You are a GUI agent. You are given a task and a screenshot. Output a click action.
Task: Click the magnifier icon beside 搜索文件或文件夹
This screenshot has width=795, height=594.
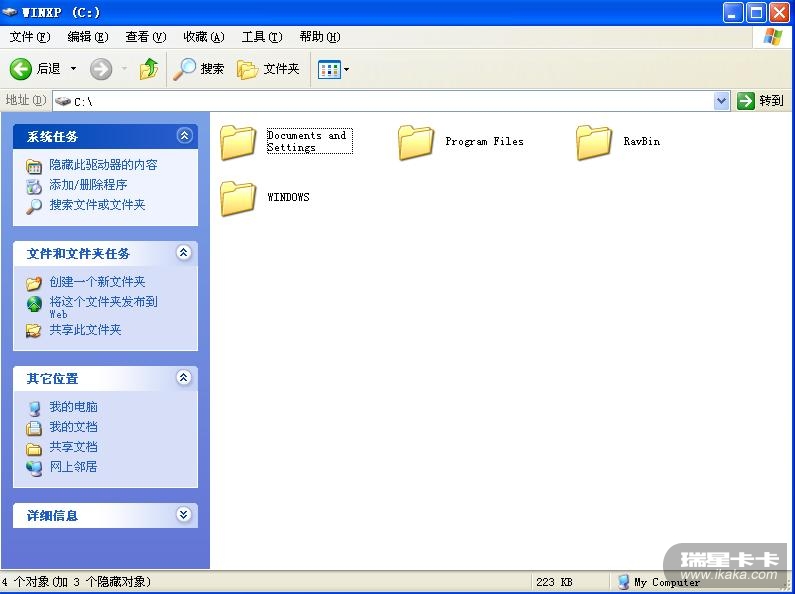pos(34,206)
